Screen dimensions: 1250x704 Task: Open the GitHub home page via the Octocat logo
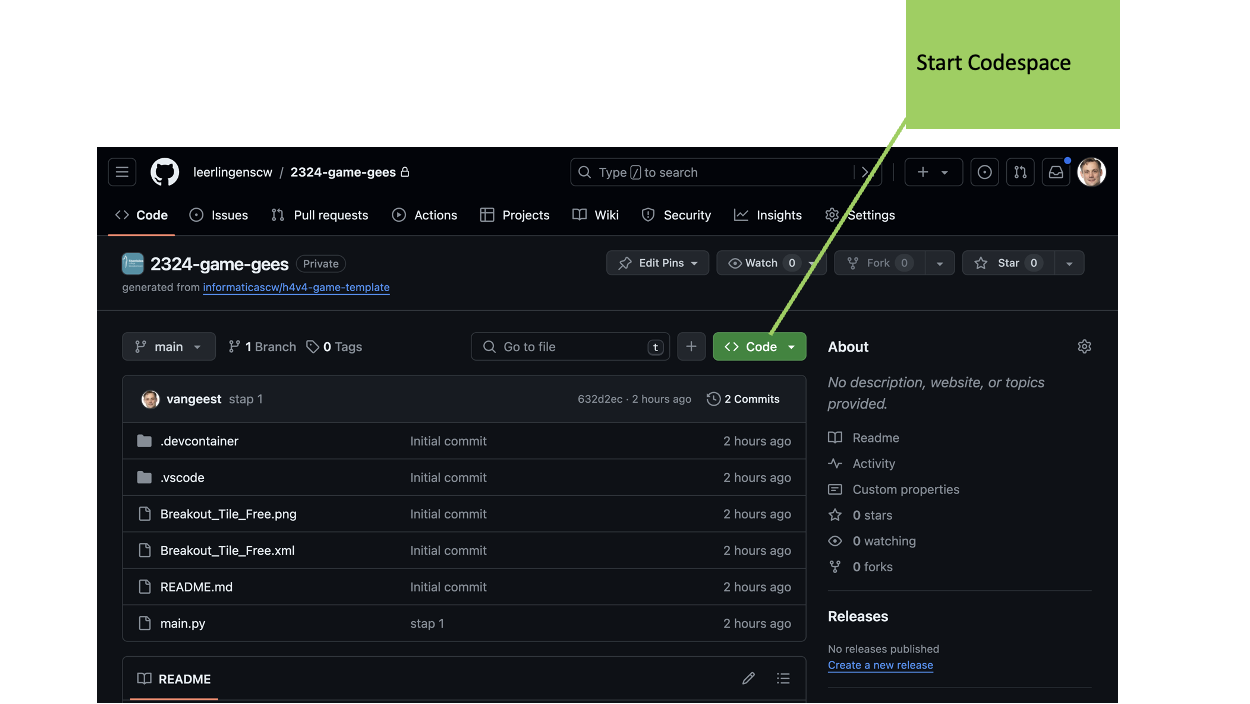tap(164, 172)
